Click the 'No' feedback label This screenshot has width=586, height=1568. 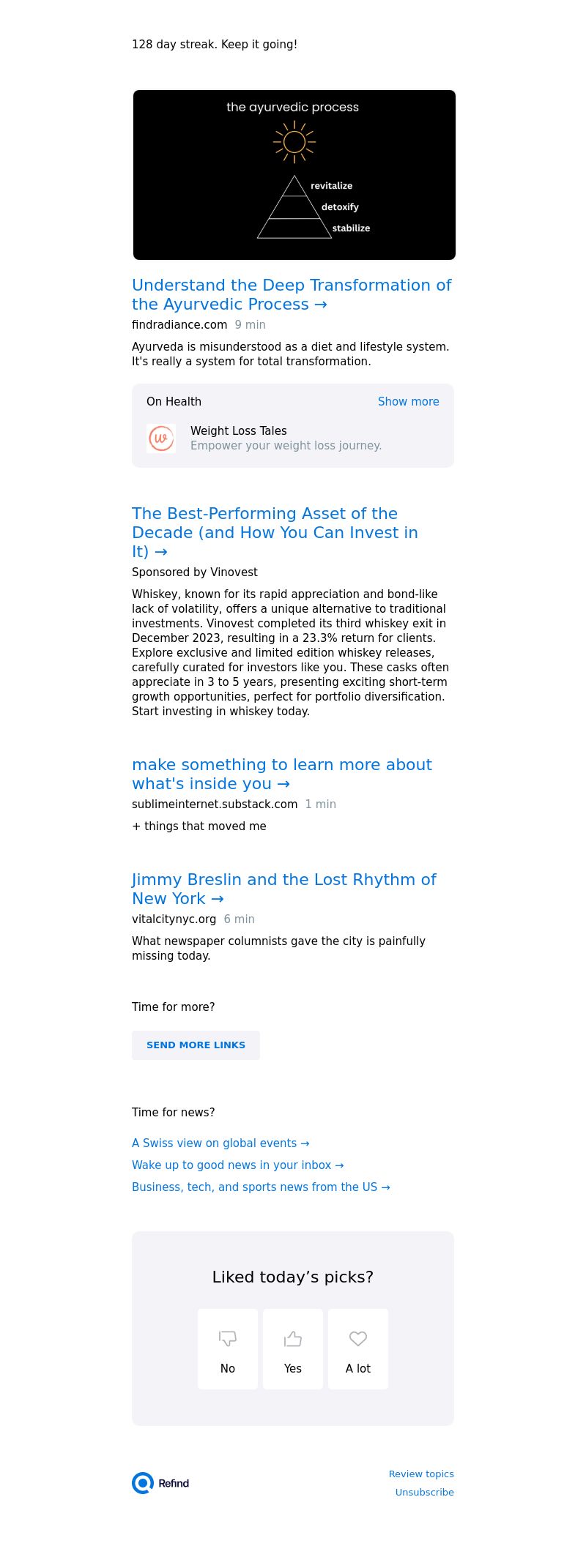click(228, 1369)
